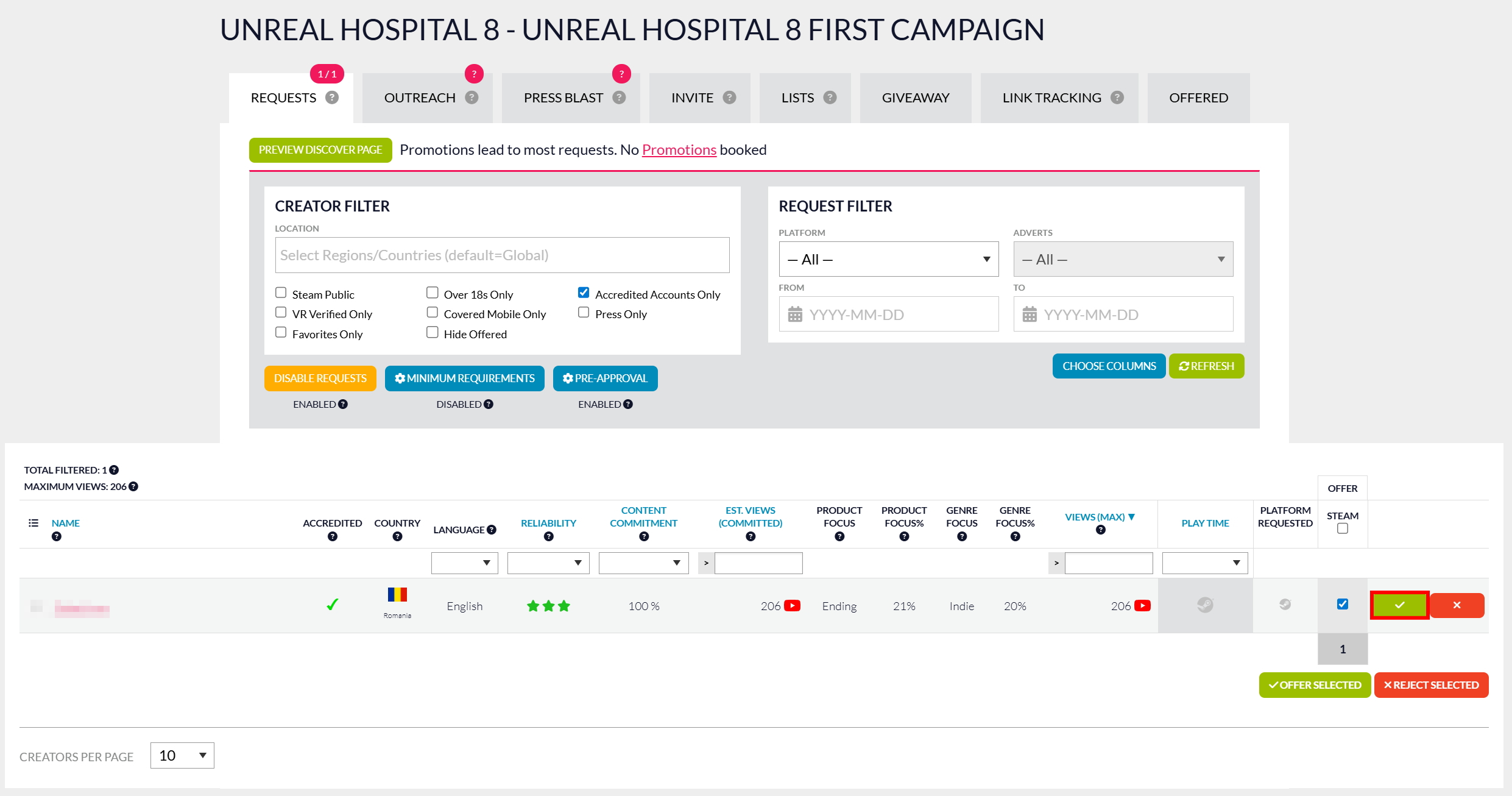This screenshot has width=1512, height=796.
Task: Toggle the Steam offer header checkbox
Action: tap(1342, 529)
